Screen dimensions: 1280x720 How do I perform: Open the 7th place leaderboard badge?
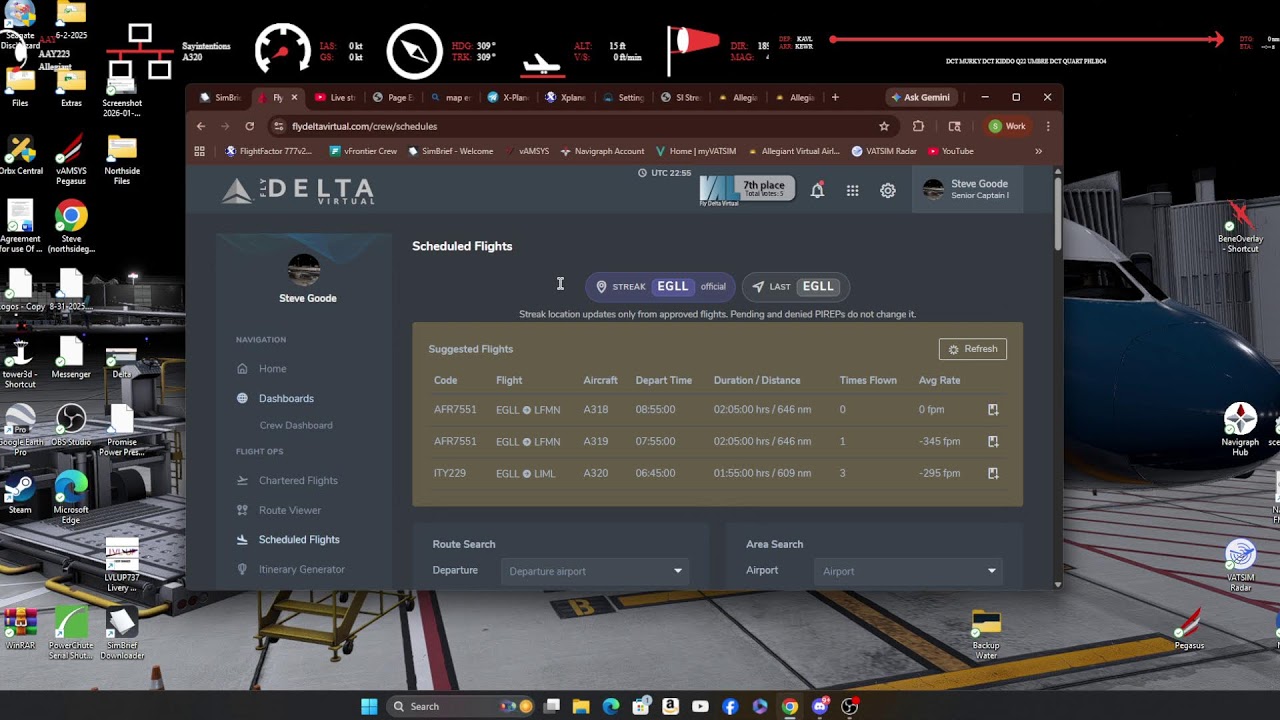click(748, 189)
